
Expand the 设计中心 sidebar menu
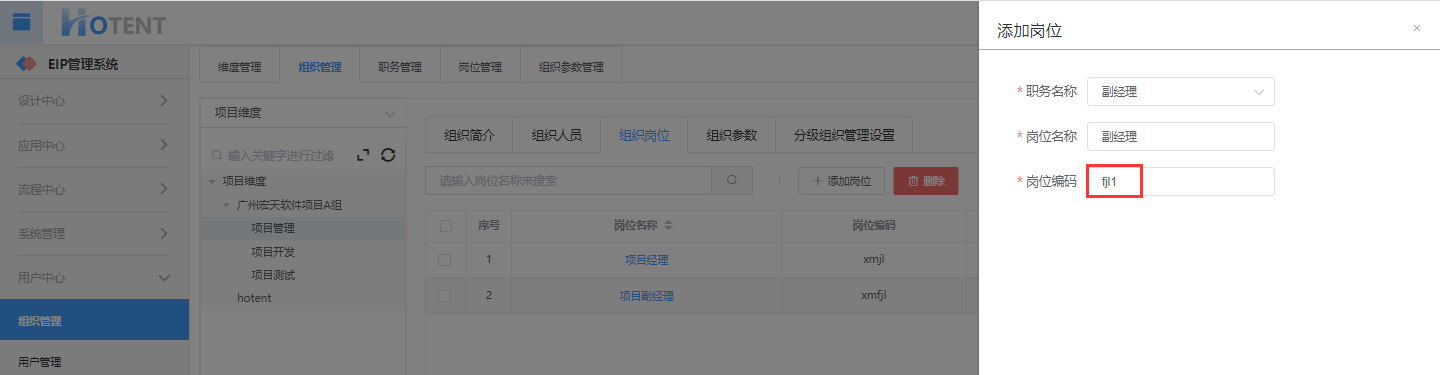pos(94,101)
